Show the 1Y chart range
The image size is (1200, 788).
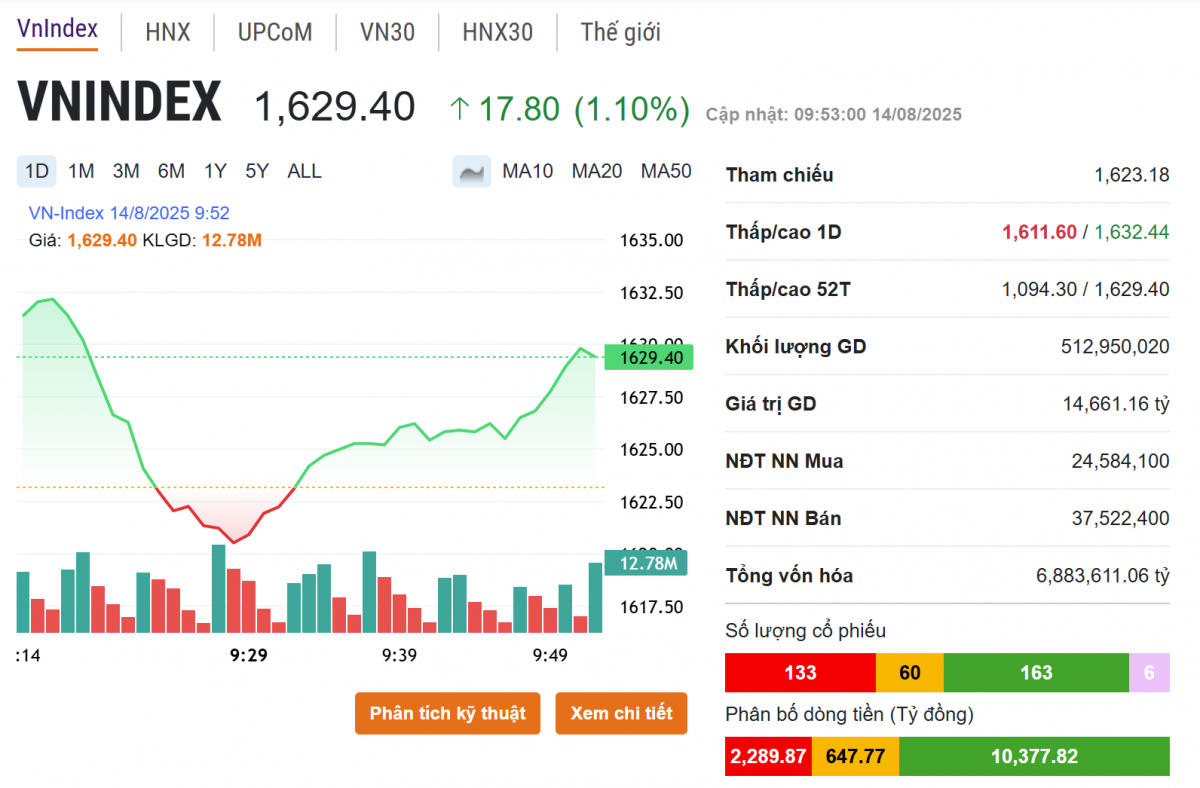(215, 171)
